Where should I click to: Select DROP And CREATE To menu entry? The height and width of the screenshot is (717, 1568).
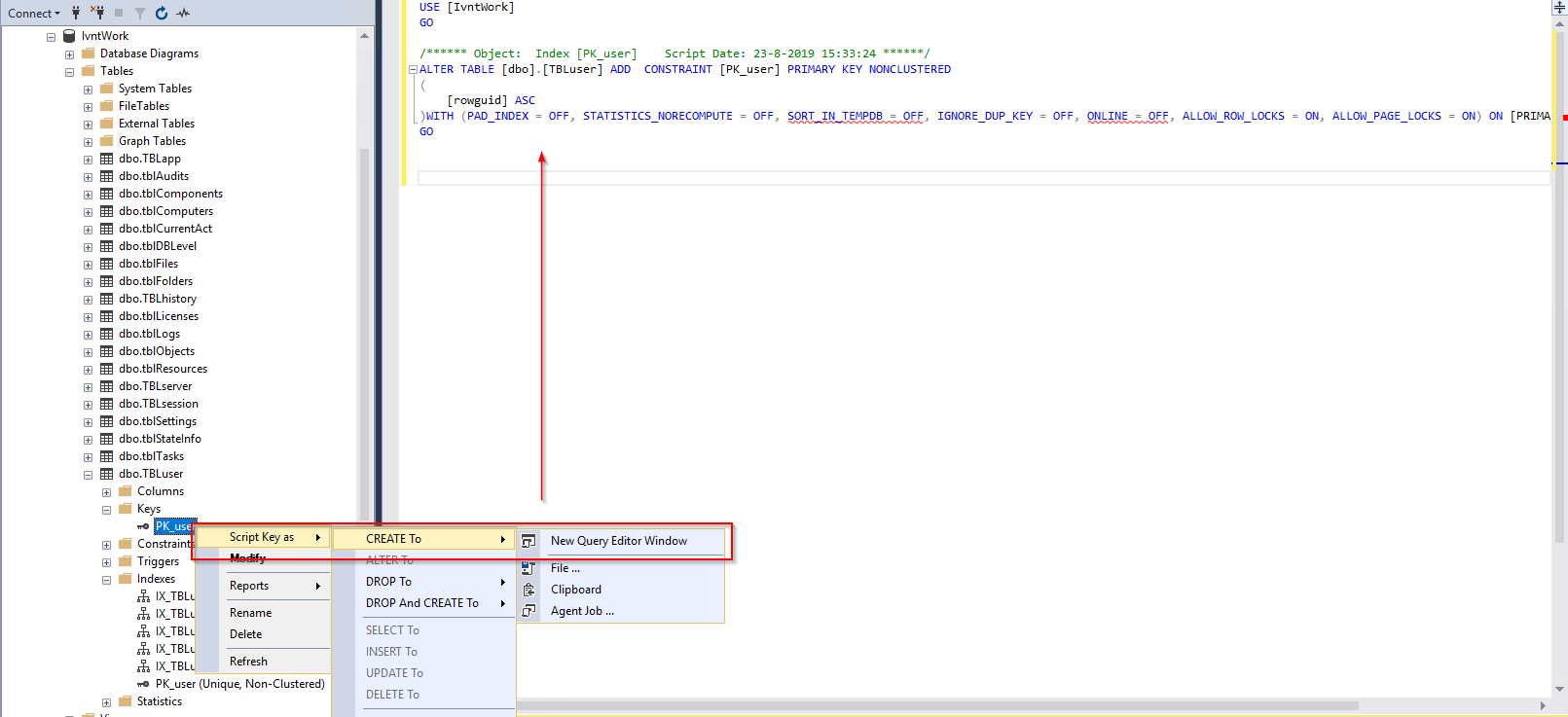point(422,603)
